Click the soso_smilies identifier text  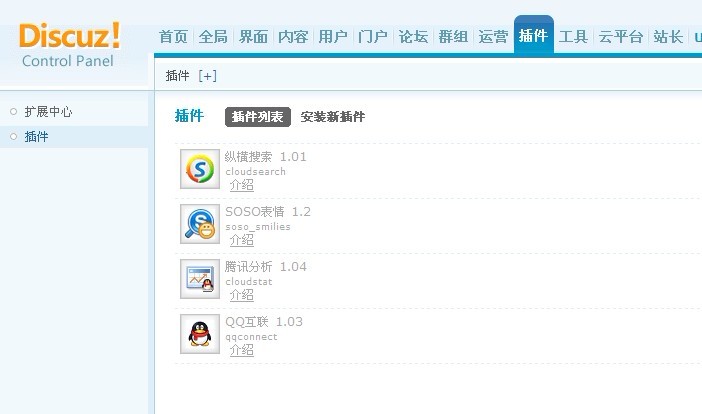click(258, 227)
